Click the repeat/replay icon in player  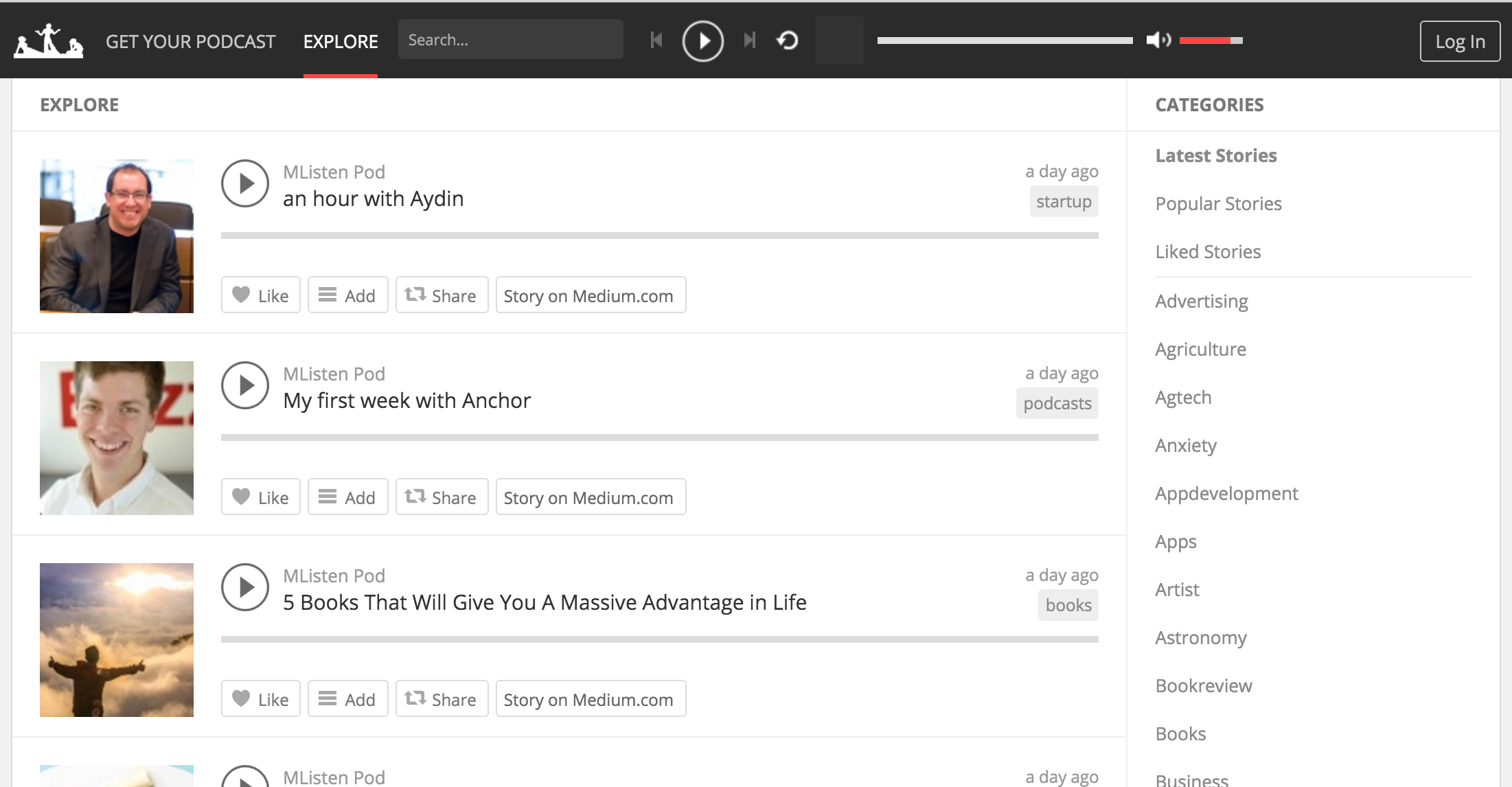(788, 41)
